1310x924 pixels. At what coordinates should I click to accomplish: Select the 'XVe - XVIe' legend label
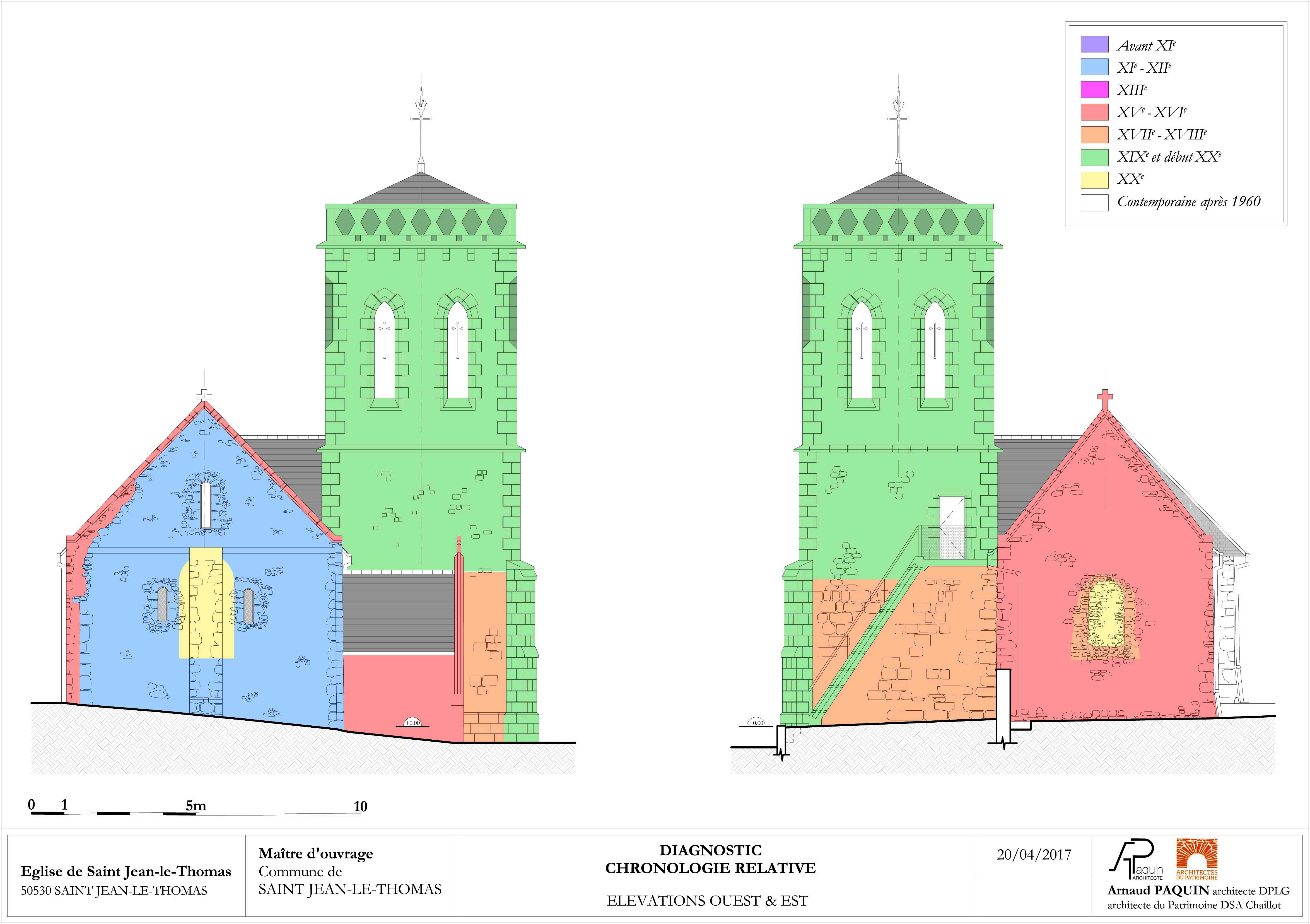(1152, 112)
